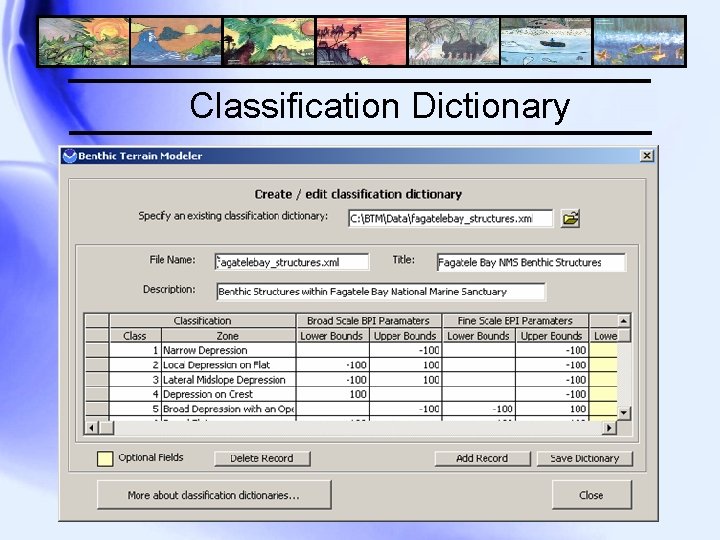Click the Add Record button
The height and width of the screenshot is (540, 720).
coord(482,458)
